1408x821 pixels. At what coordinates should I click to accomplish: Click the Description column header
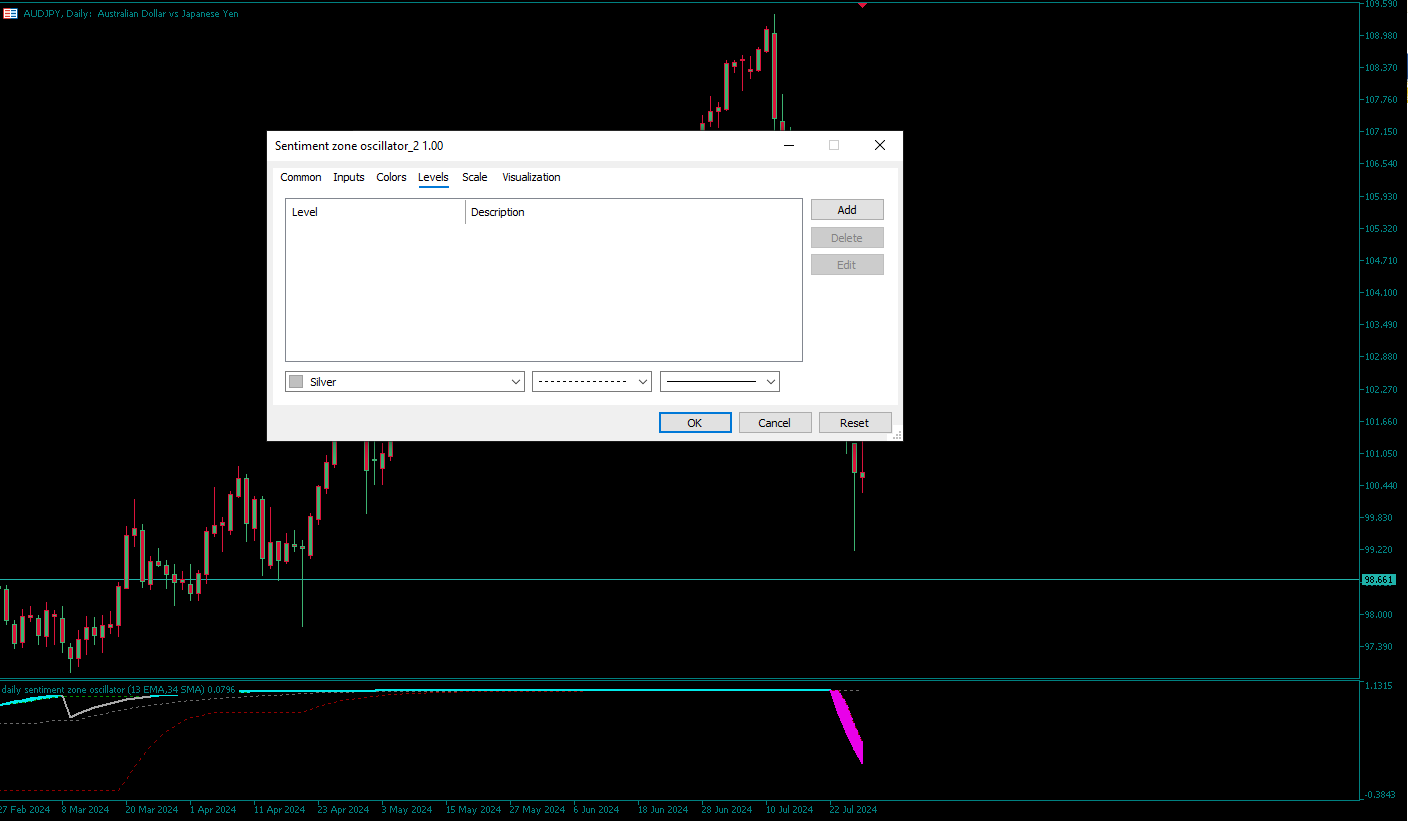tap(497, 211)
